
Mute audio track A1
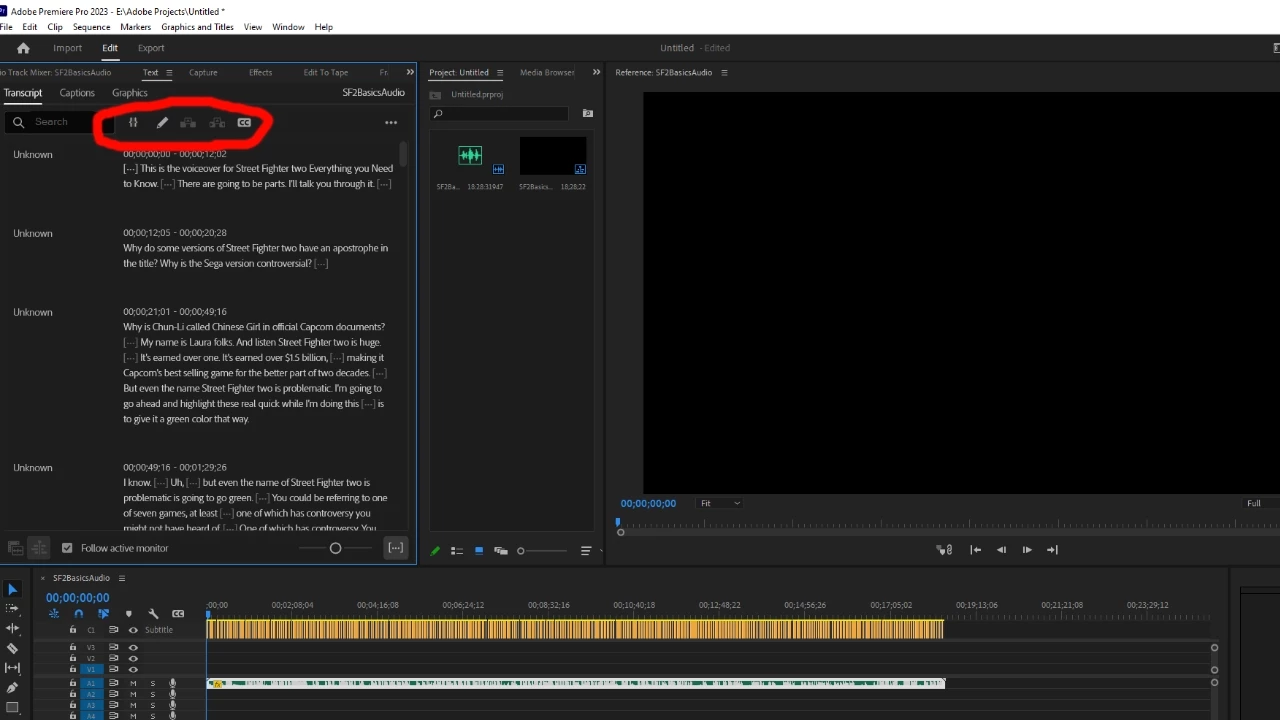(133, 684)
